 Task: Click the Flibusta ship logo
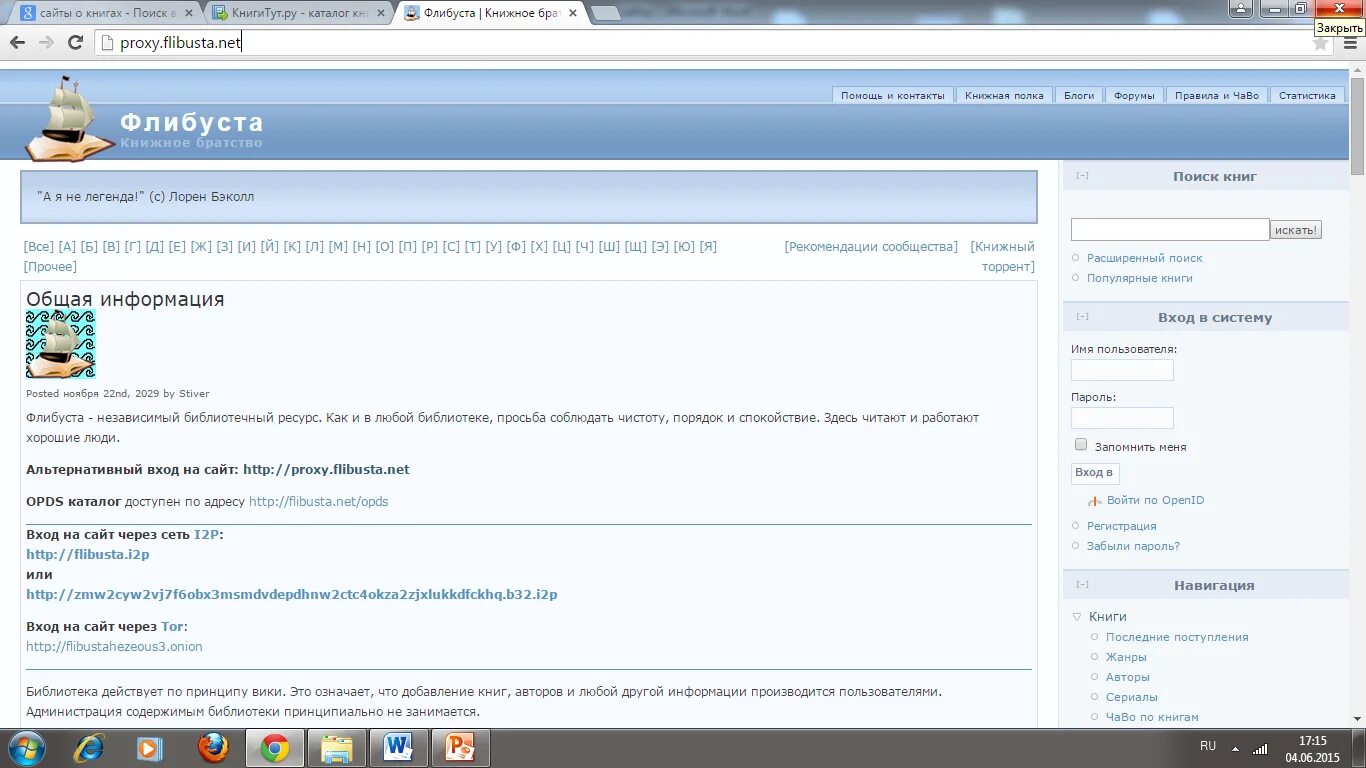69,119
